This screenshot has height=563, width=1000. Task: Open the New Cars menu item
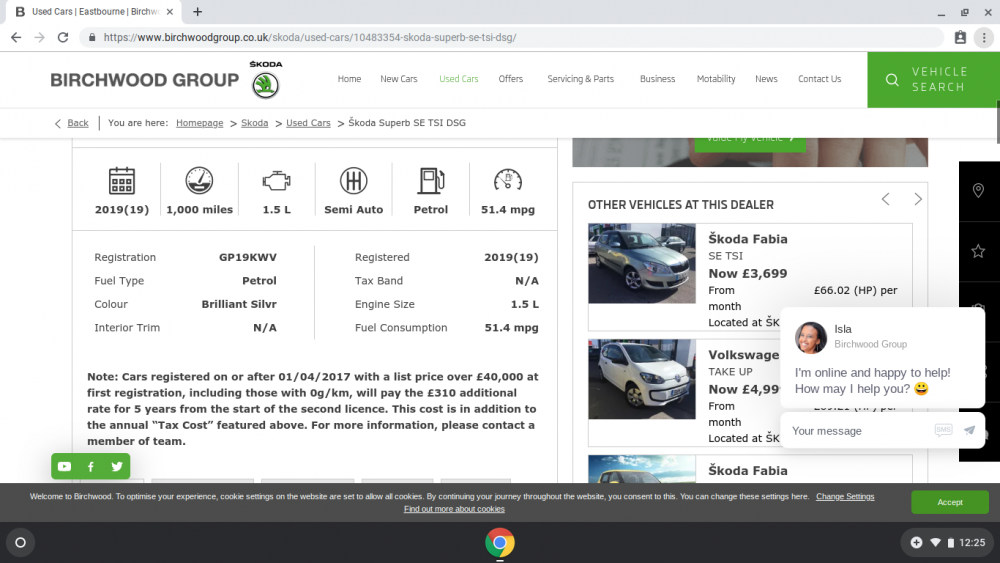click(x=399, y=79)
